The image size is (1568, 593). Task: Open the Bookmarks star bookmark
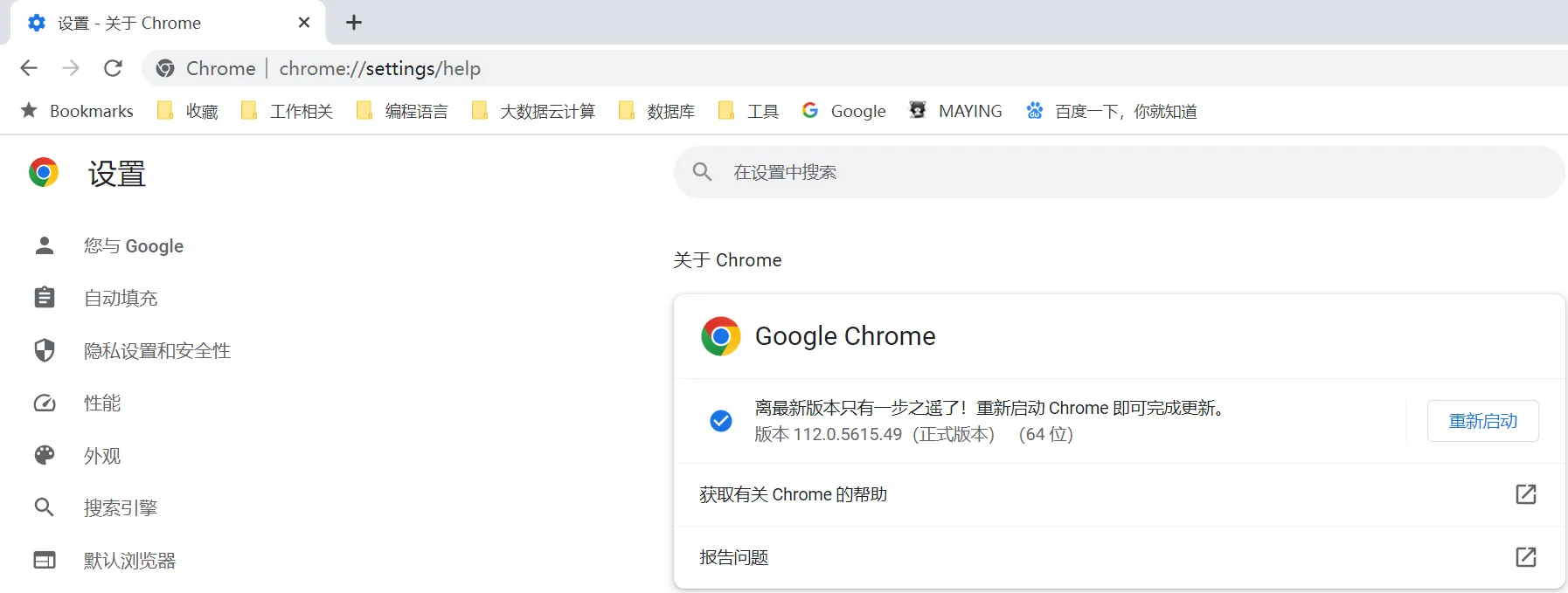point(77,111)
